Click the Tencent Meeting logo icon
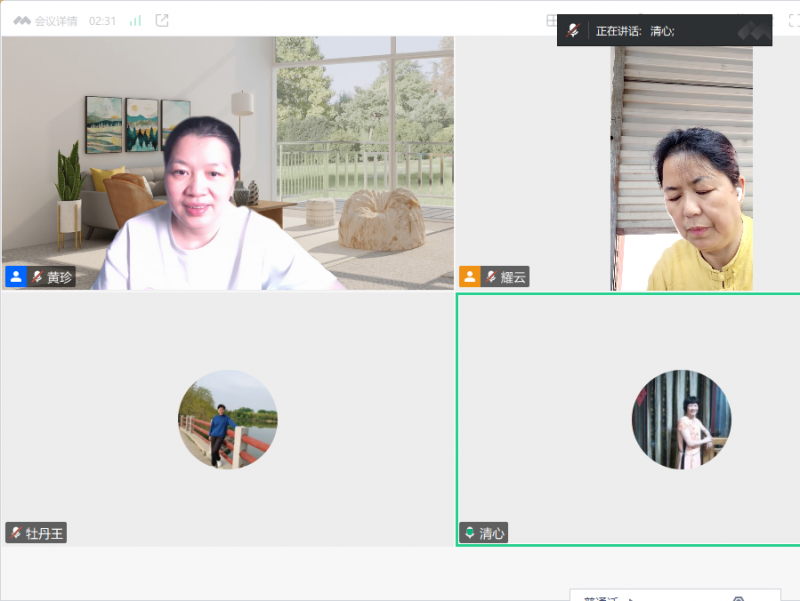Viewport: 800px width, 601px height. (x=21, y=21)
